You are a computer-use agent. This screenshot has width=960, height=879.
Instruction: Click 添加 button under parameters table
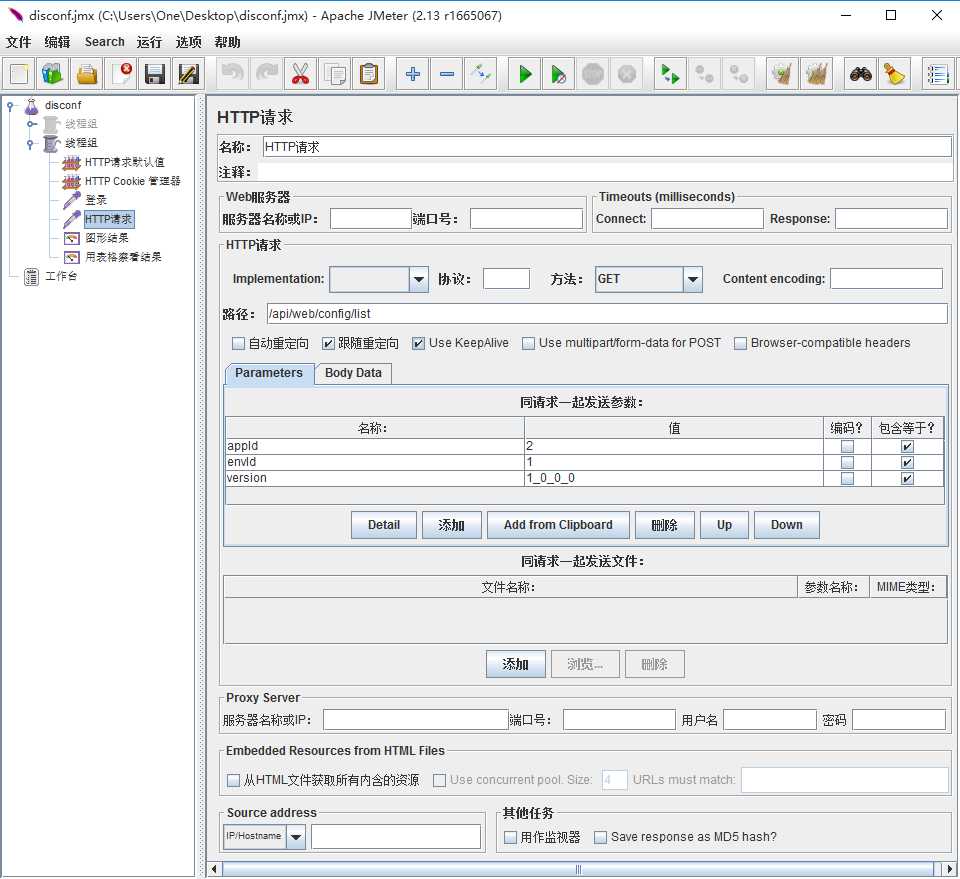click(x=452, y=525)
